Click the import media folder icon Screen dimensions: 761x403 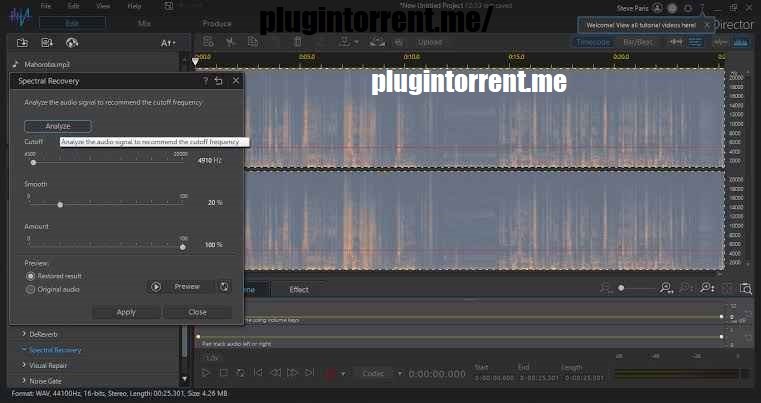click(x=22, y=43)
